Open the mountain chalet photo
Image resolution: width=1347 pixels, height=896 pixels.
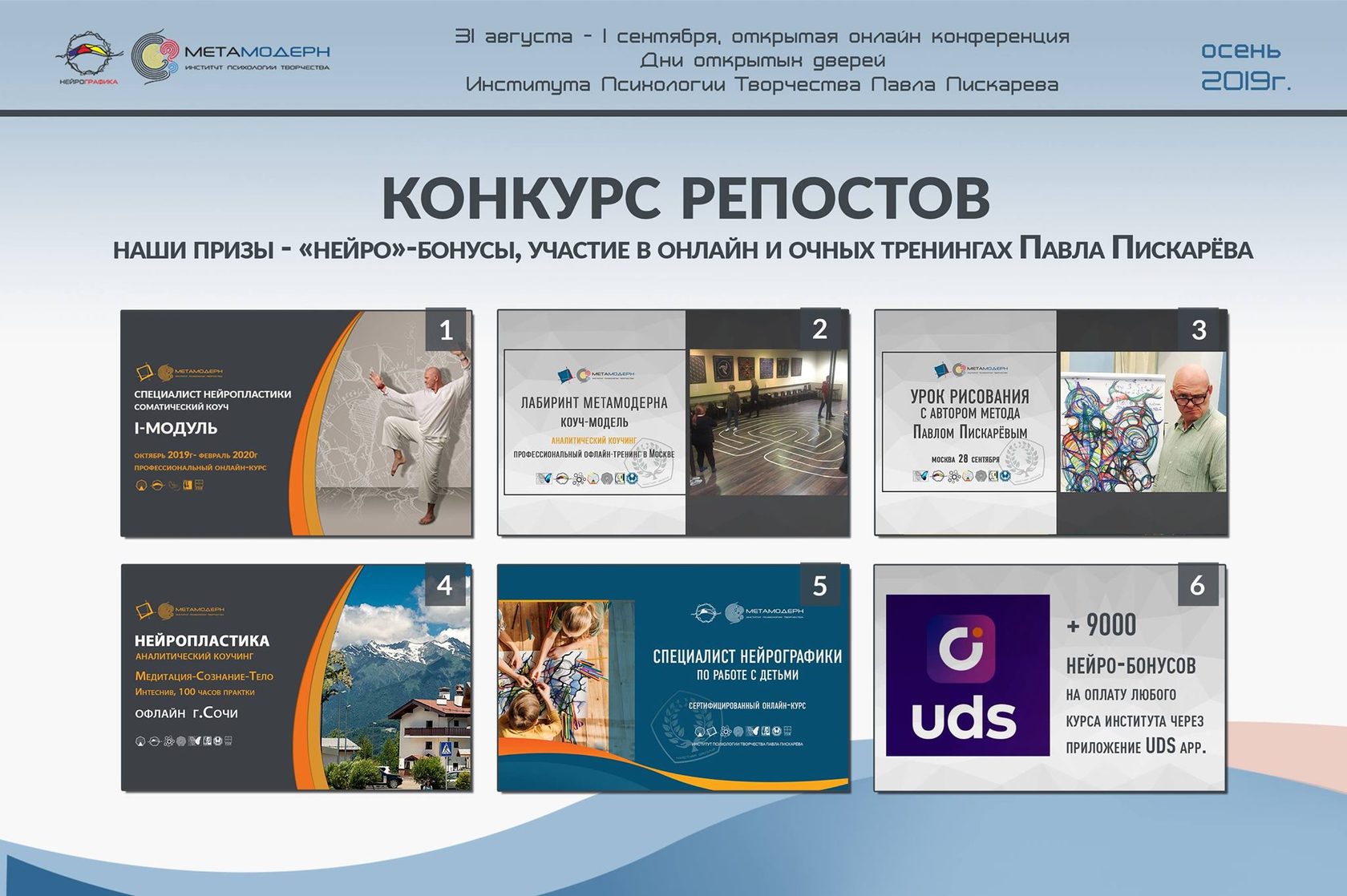click(398, 678)
